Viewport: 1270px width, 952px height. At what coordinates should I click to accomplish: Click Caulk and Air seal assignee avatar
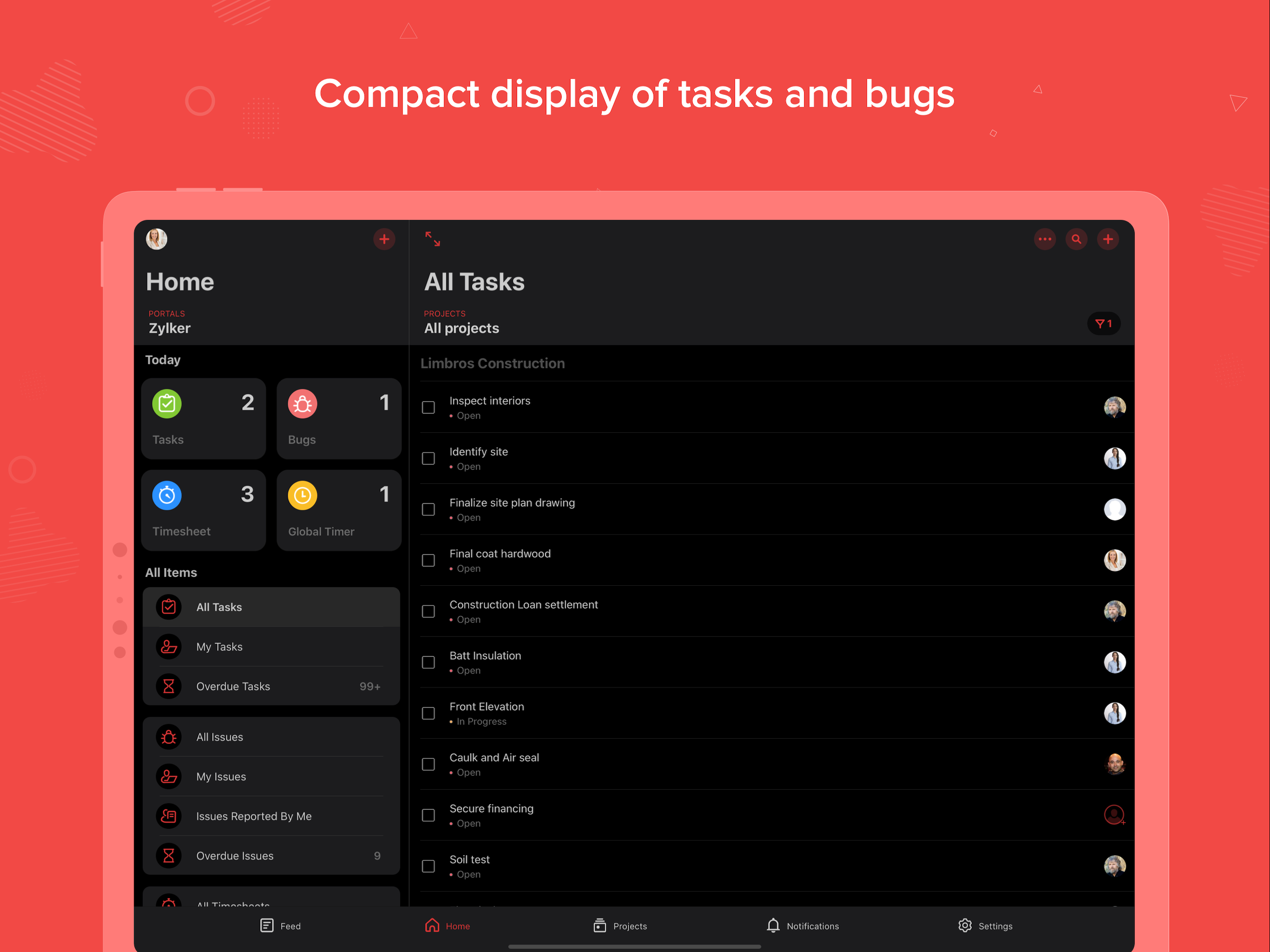tap(1115, 764)
